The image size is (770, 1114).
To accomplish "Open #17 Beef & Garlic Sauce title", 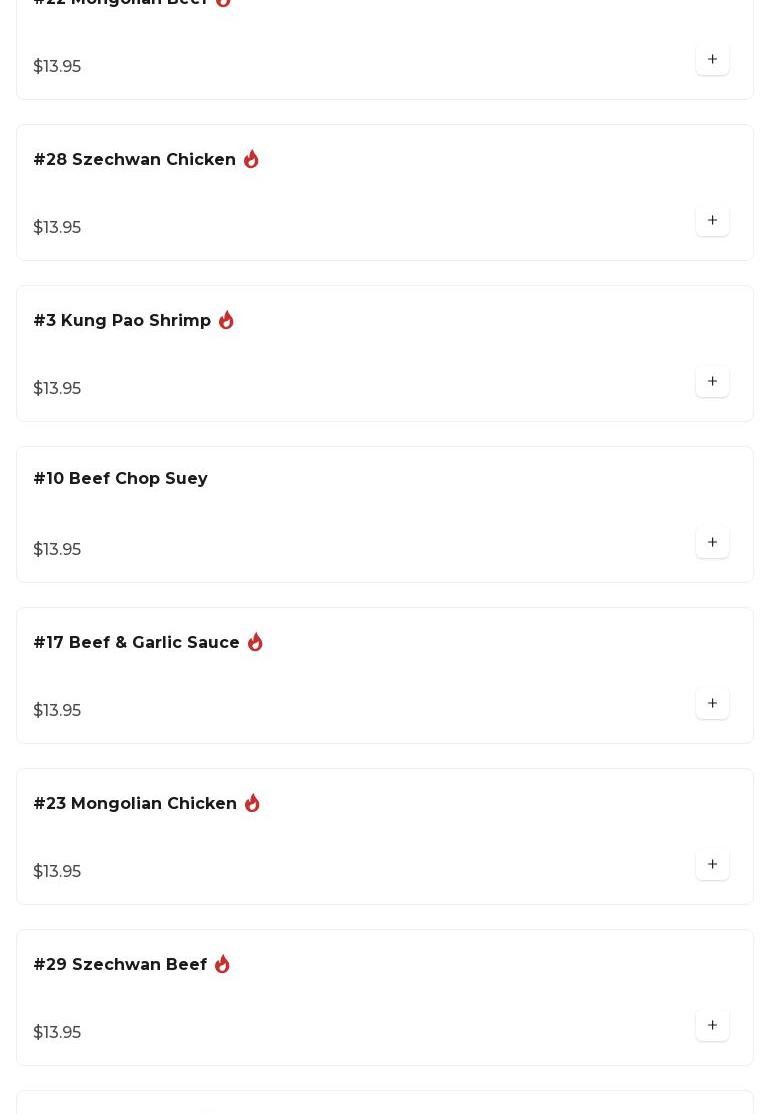I will pyautogui.click(x=136, y=643).
